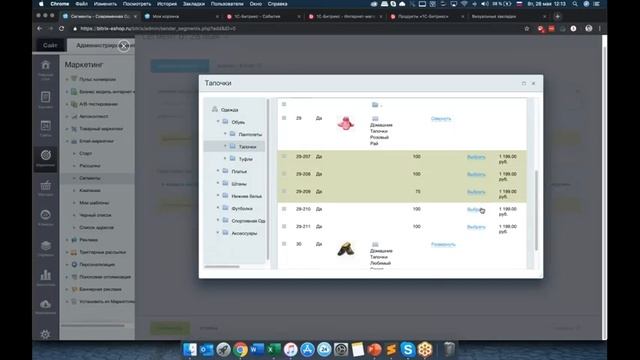640x360 pixels.
Task: Tick the checkbox for offer 29-209
Action: tap(284, 191)
